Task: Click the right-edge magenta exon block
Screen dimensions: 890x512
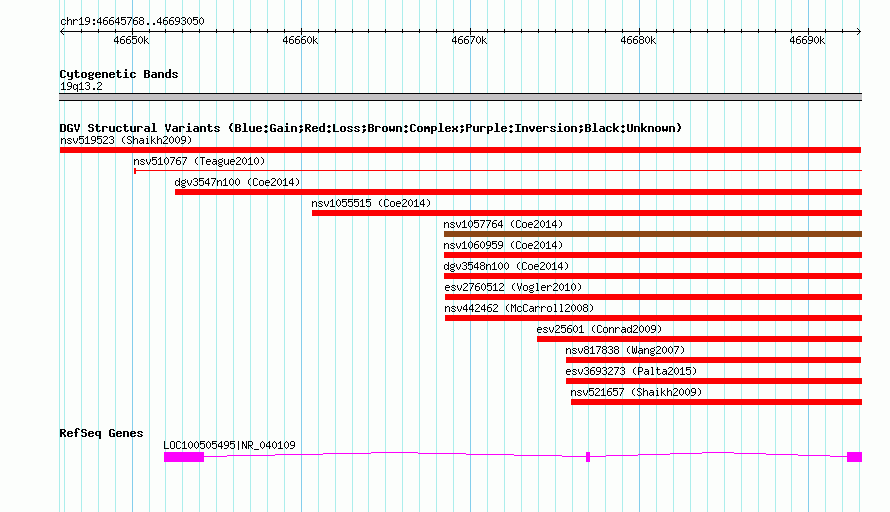Action: tap(854, 457)
